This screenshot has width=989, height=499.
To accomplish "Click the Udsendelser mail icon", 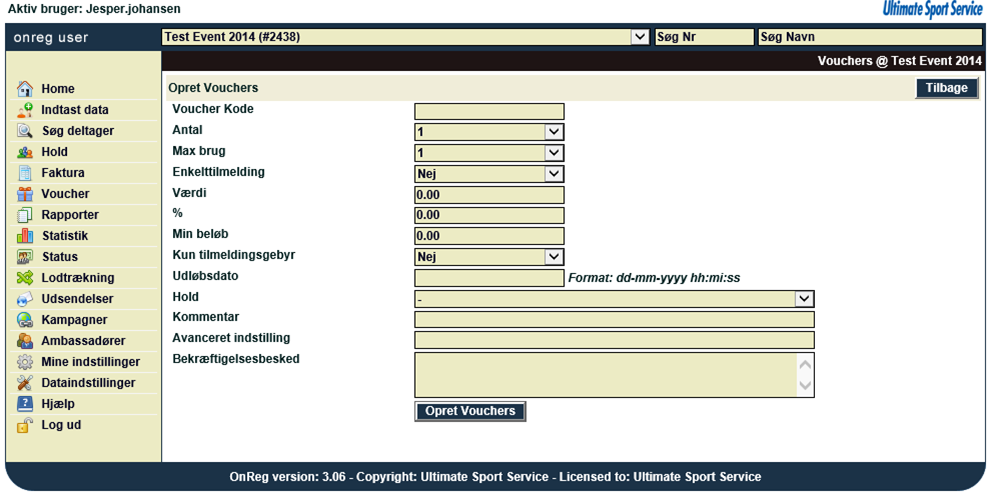I will (x=25, y=299).
